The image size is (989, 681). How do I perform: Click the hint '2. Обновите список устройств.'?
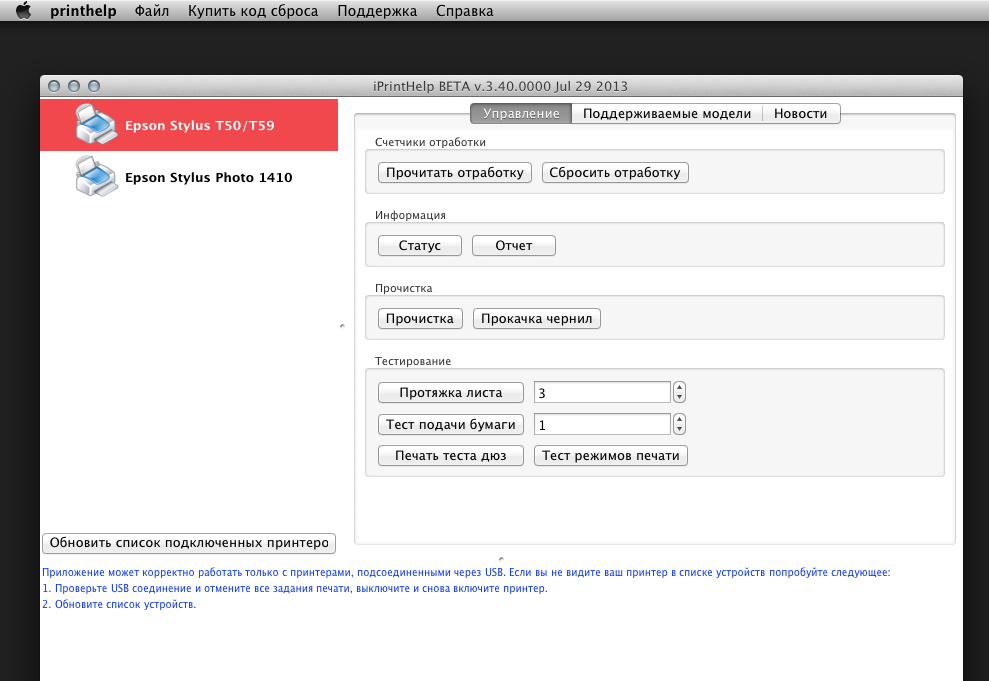coord(119,604)
